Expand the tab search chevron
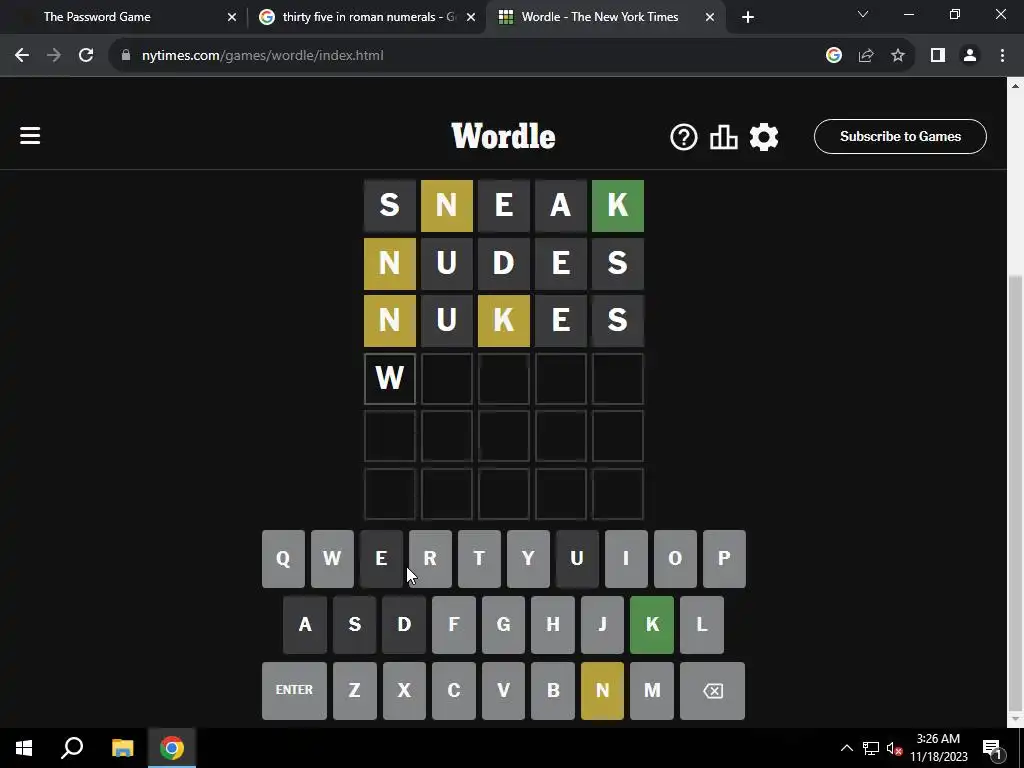1024x768 pixels. (863, 14)
